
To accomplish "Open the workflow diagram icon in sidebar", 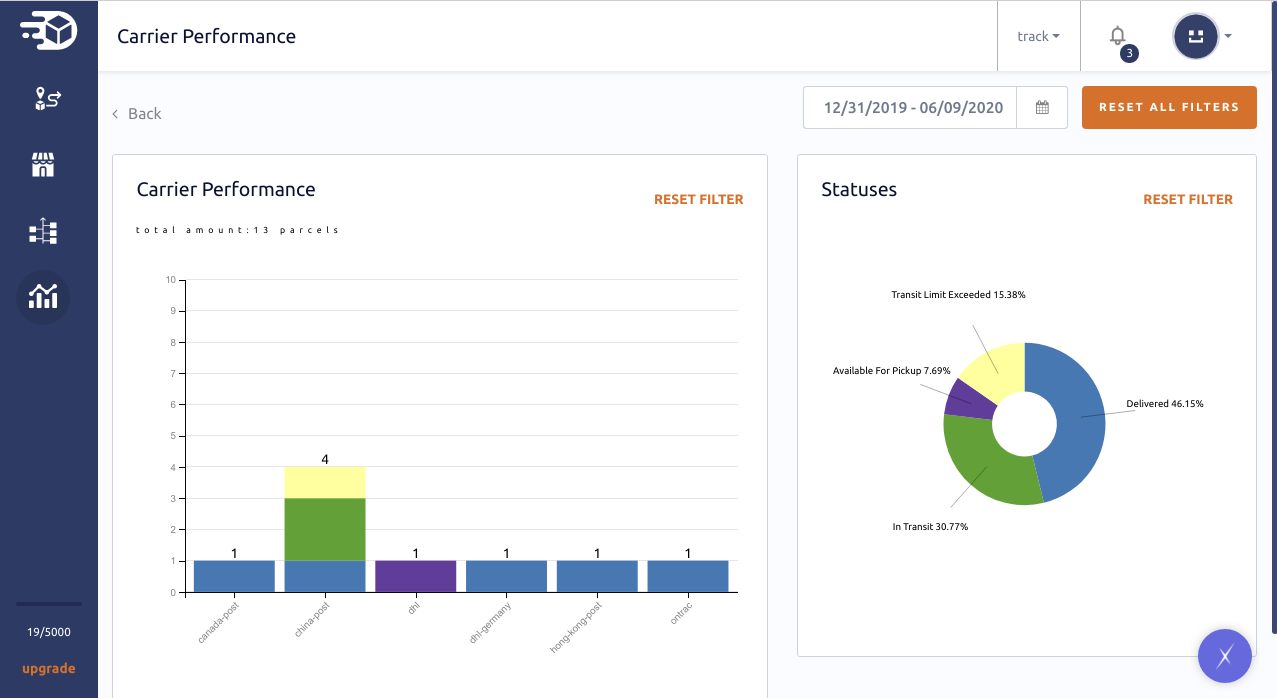I will tap(43, 232).
